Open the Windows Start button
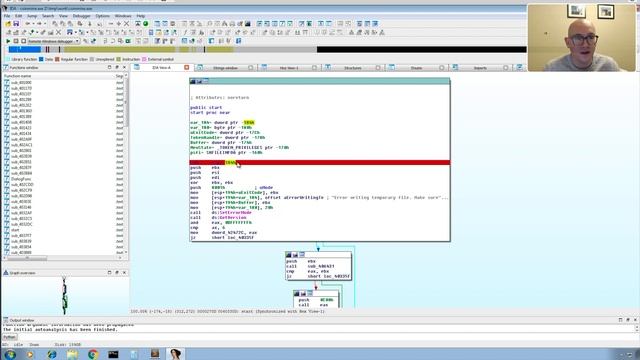 (x=10, y=354)
